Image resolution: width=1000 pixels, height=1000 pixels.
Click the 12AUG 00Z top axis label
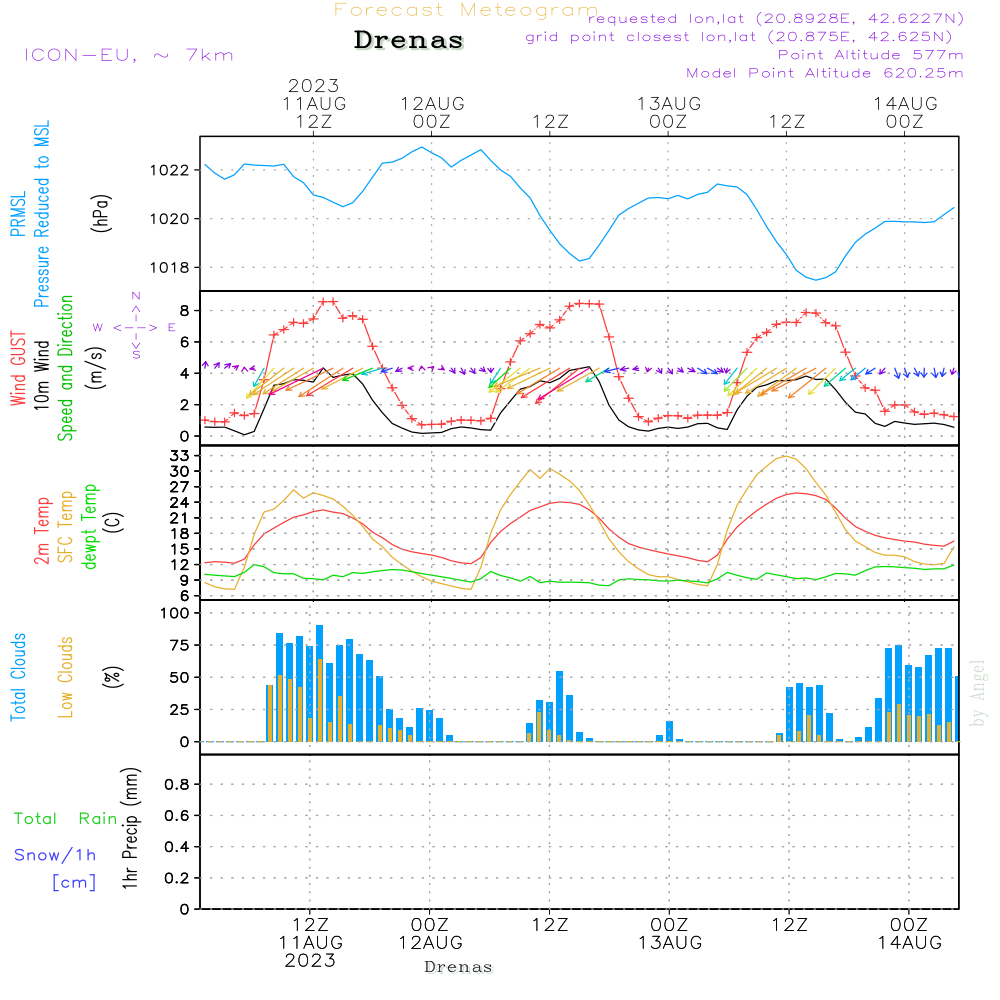click(x=432, y=112)
